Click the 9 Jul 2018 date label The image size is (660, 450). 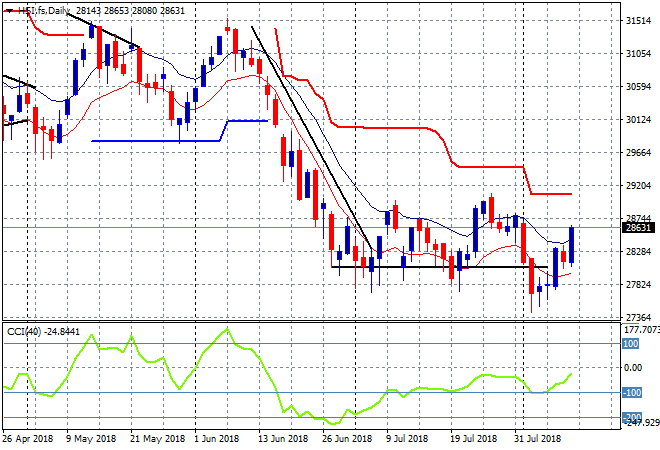[407, 439]
